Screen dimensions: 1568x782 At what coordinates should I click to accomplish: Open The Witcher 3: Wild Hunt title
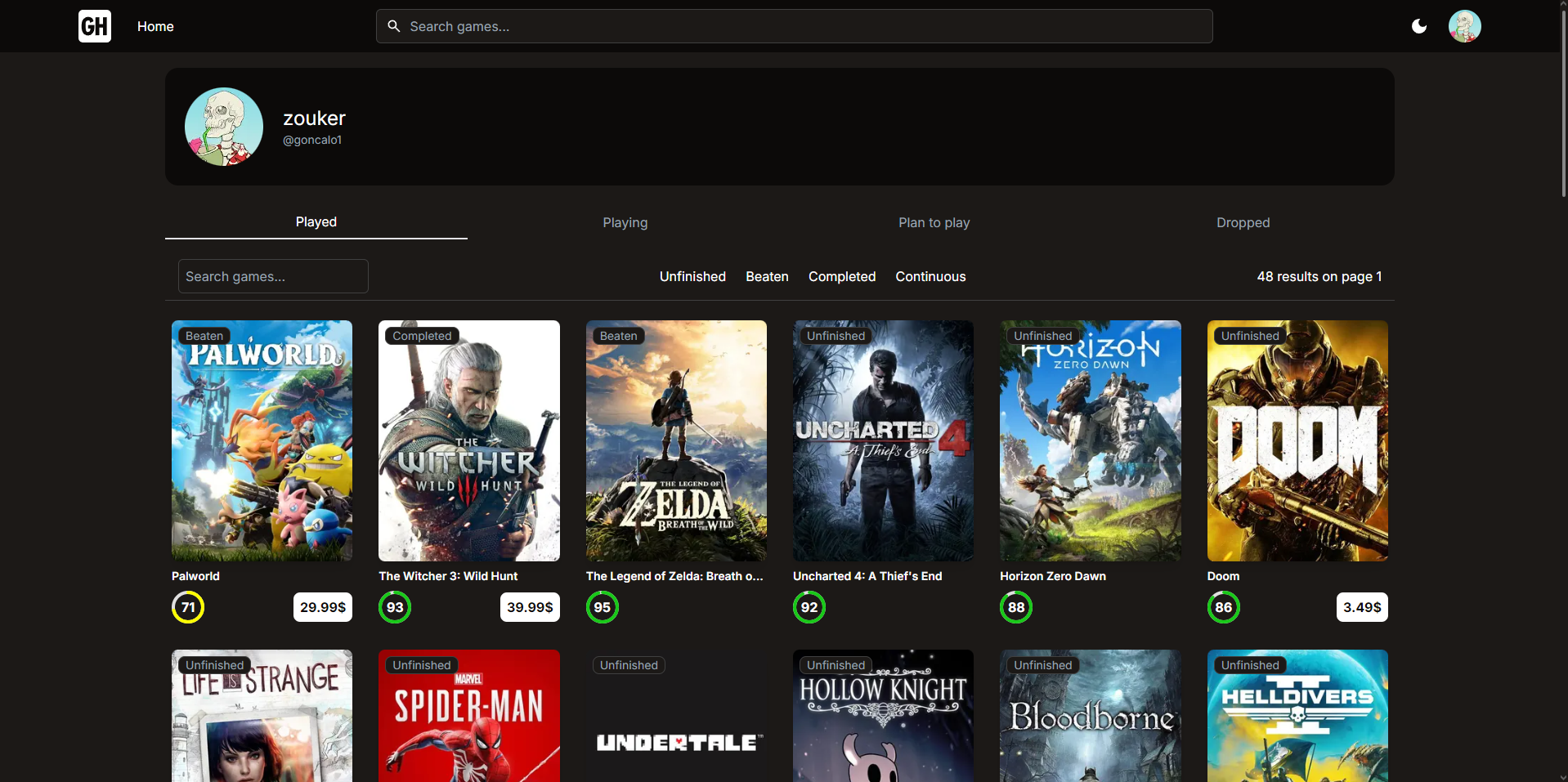(448, 575)
